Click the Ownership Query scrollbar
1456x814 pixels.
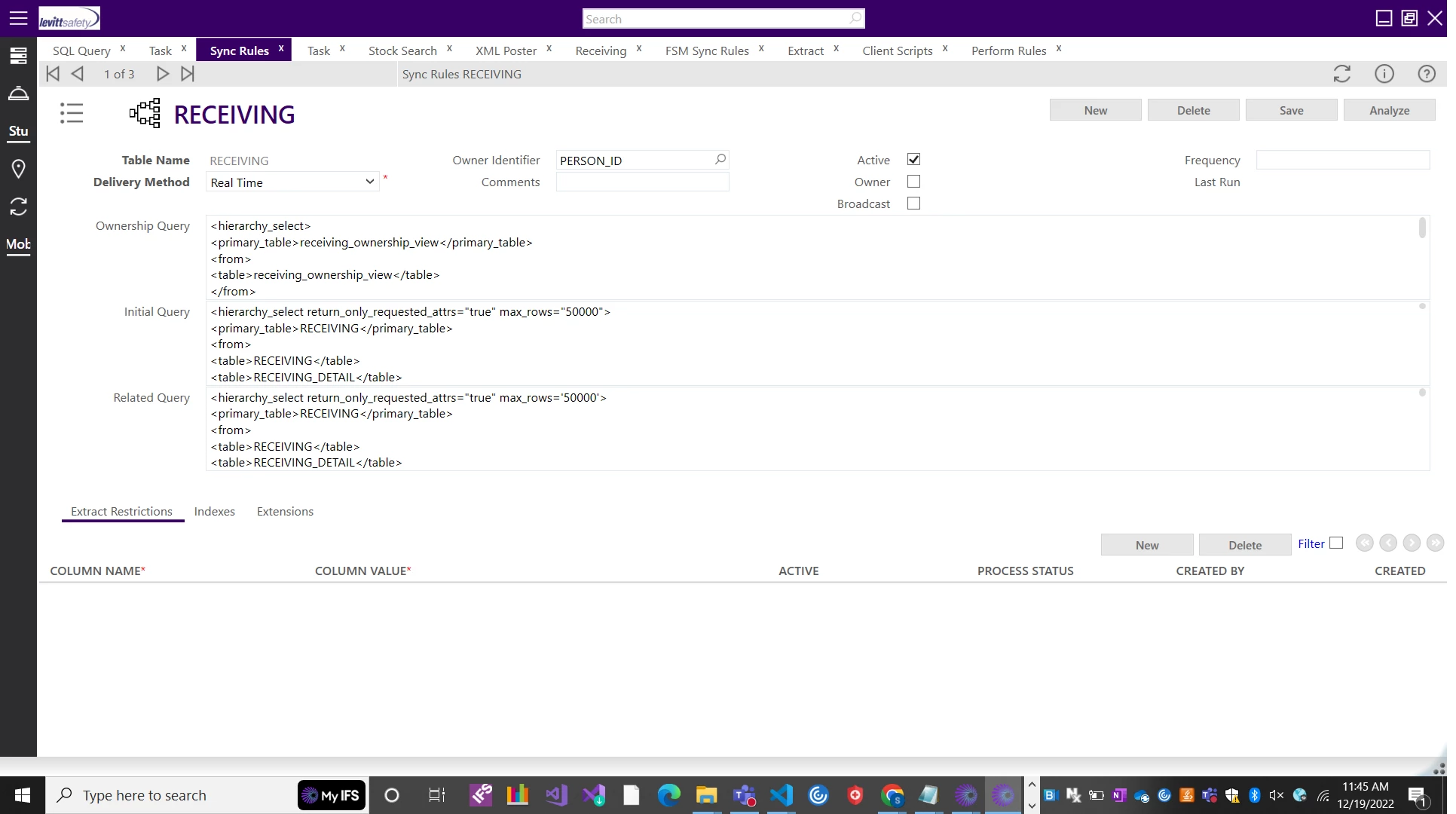1422,228
